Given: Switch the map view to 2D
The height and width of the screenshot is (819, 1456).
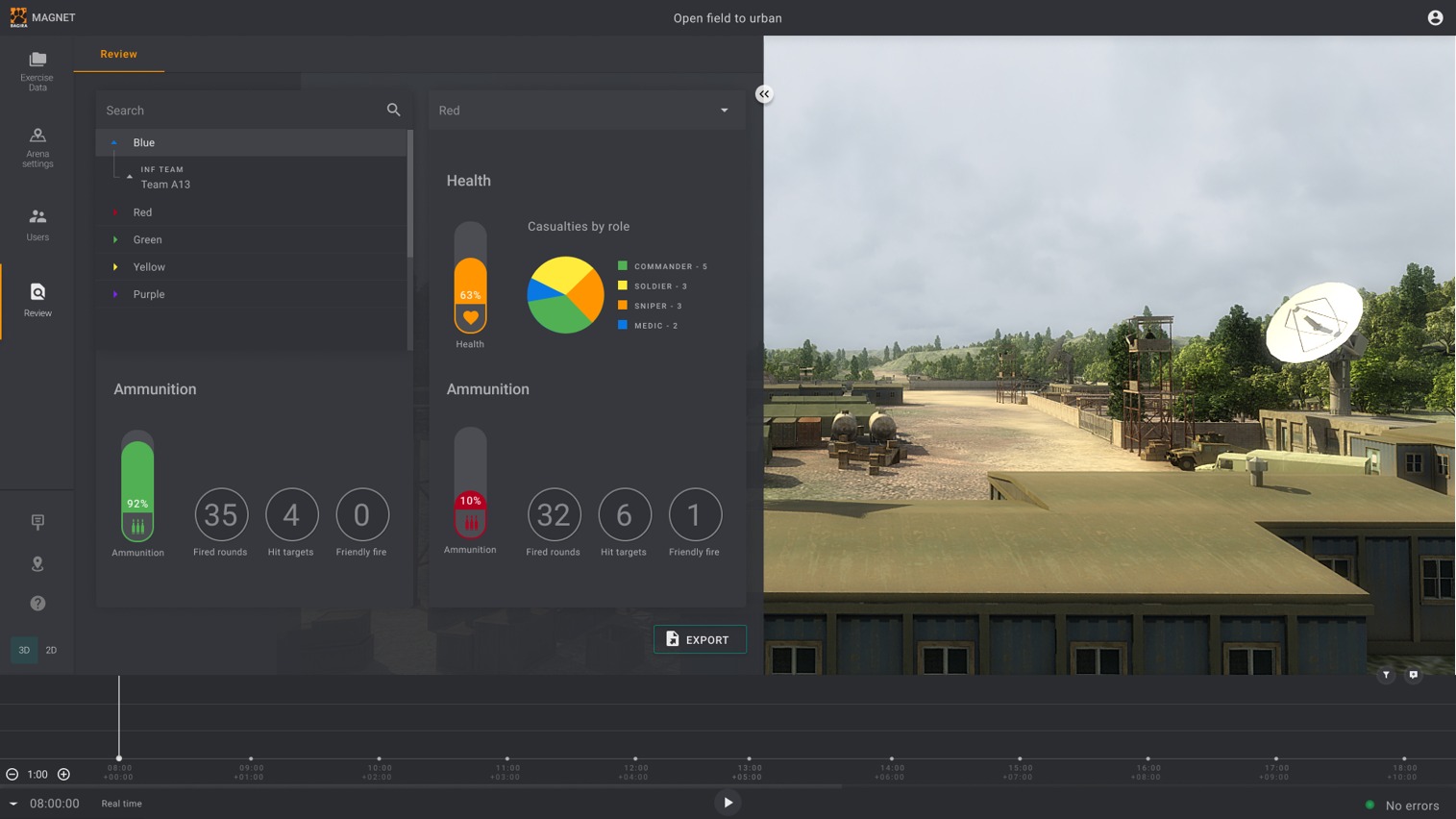Looking at the screenshot, I should tap(51, 650).
